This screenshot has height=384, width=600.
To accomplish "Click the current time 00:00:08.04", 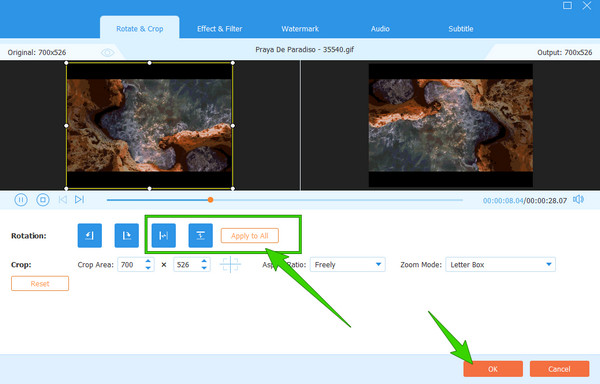I will click(503, 200).
